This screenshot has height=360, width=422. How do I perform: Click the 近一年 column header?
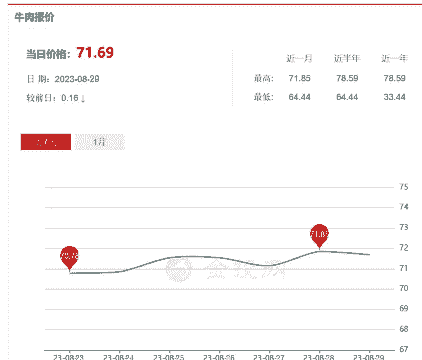coord(394,58)
